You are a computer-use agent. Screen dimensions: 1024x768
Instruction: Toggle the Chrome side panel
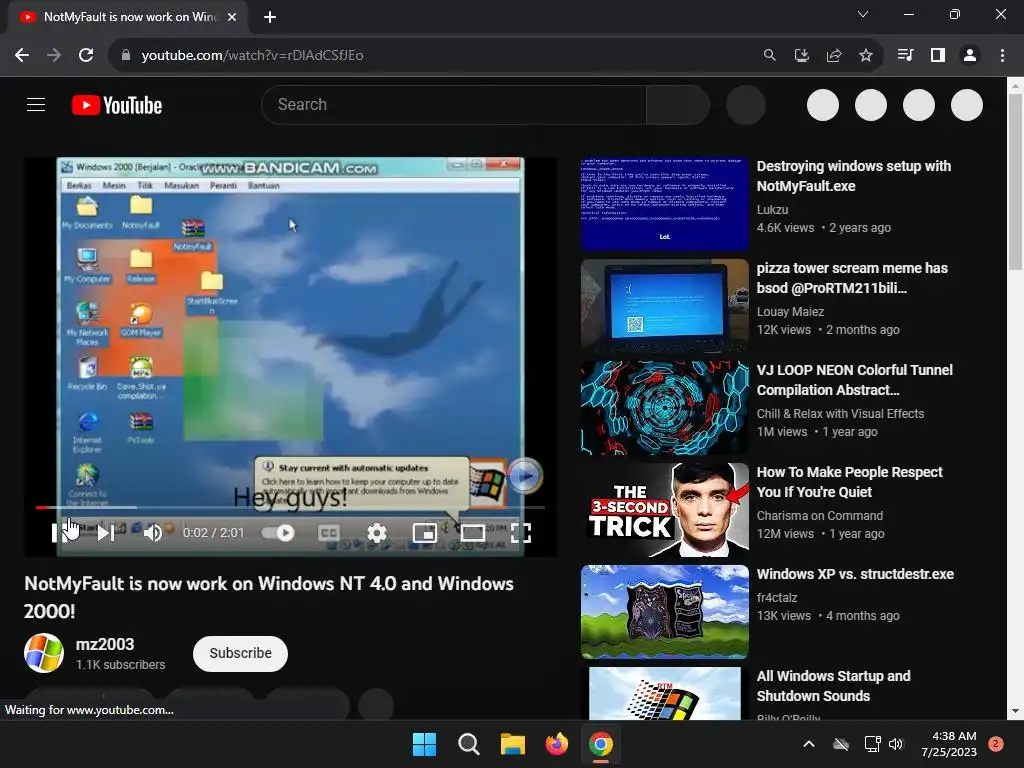pos(938,55)
